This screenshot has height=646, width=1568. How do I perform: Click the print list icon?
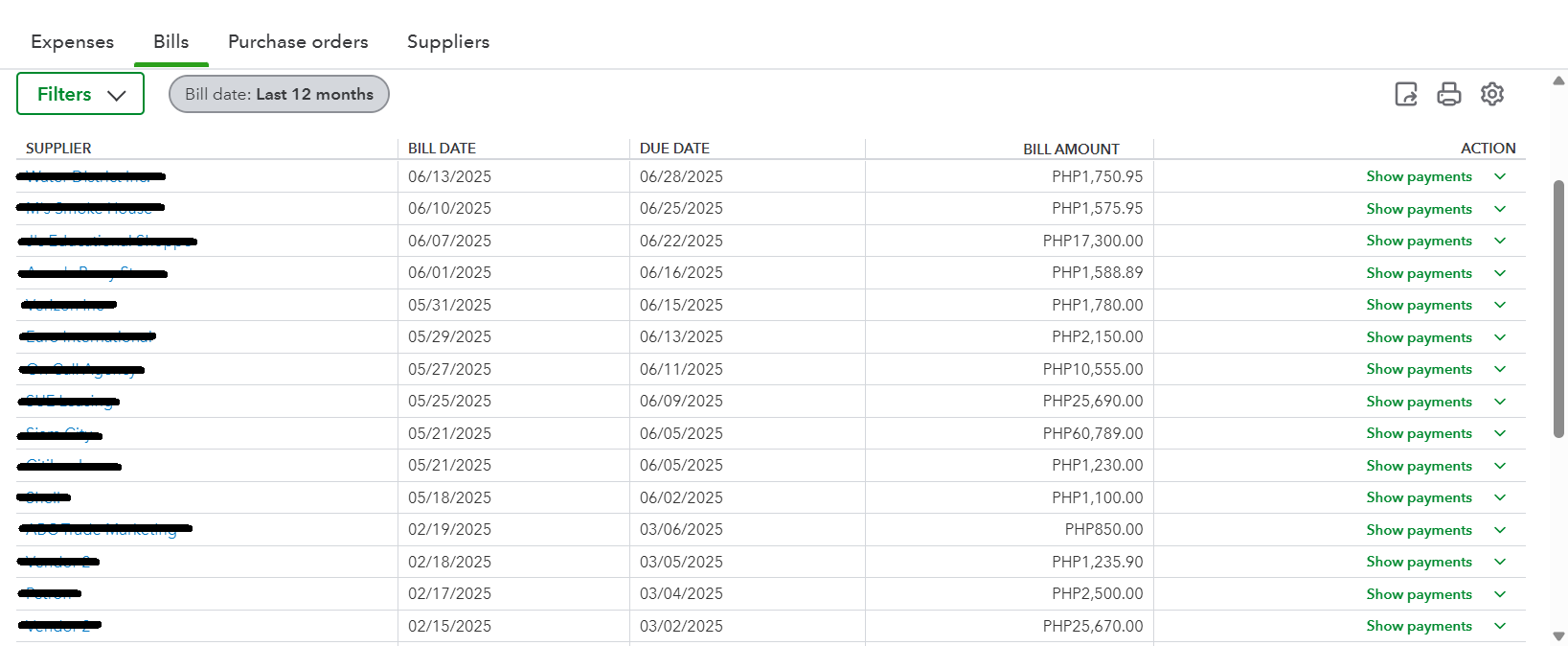[1449, 94]
